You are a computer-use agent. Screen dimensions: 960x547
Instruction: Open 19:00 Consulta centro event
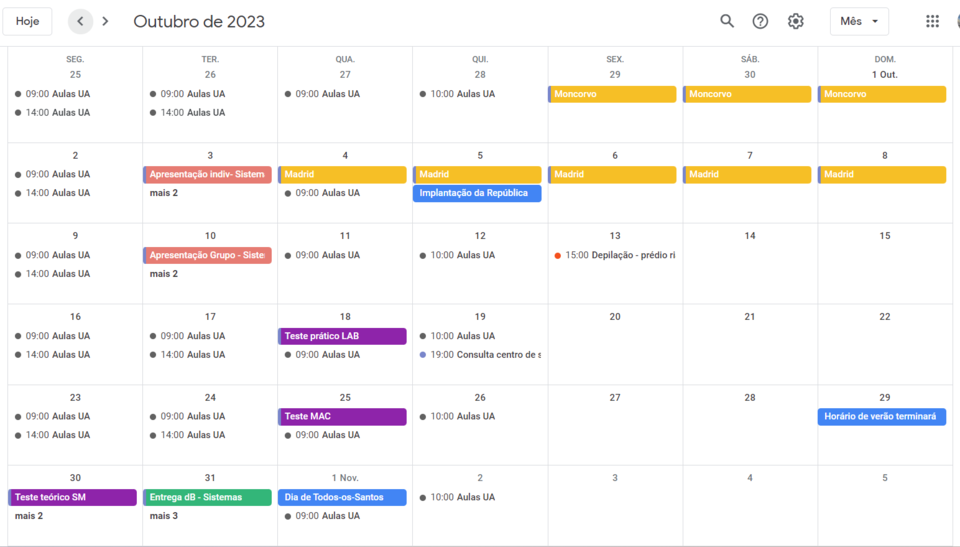[480, 355]
